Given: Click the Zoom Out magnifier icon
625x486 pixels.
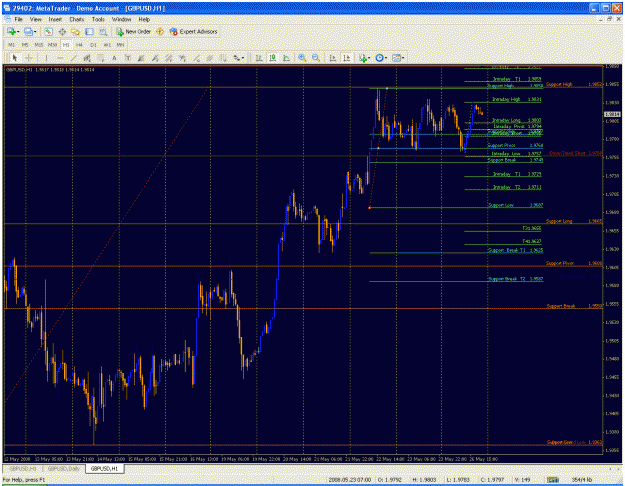Looking at the screenshot, I should coord(316,58).
